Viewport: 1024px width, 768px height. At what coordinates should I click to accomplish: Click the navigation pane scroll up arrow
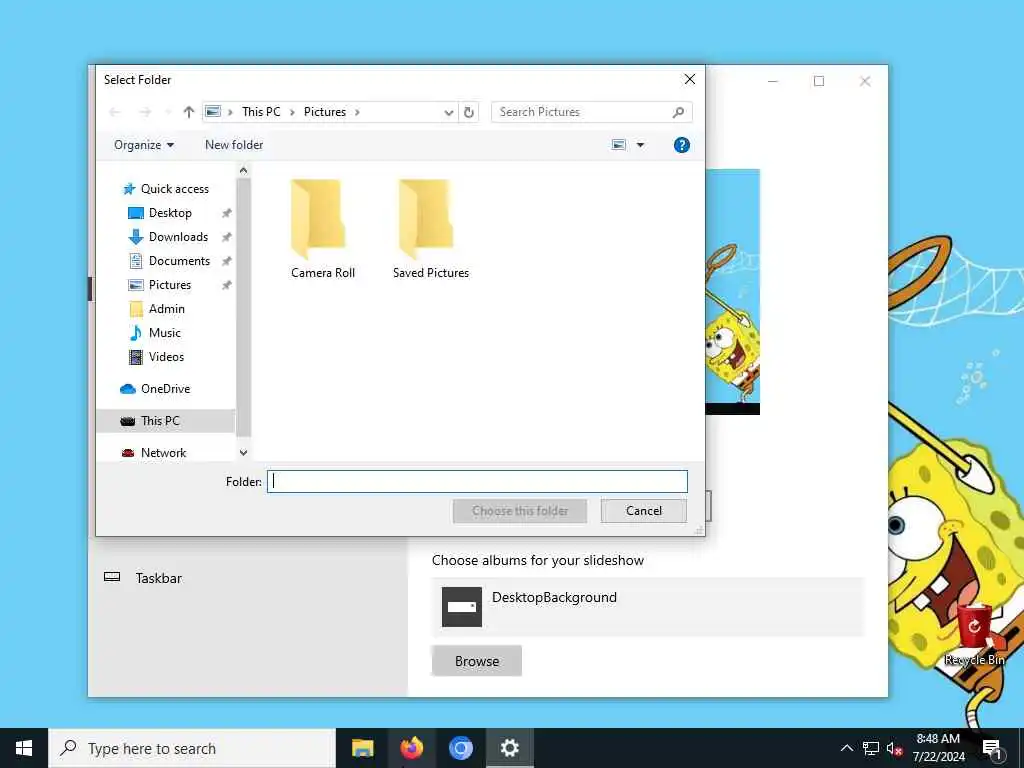(x=244, y=170)
